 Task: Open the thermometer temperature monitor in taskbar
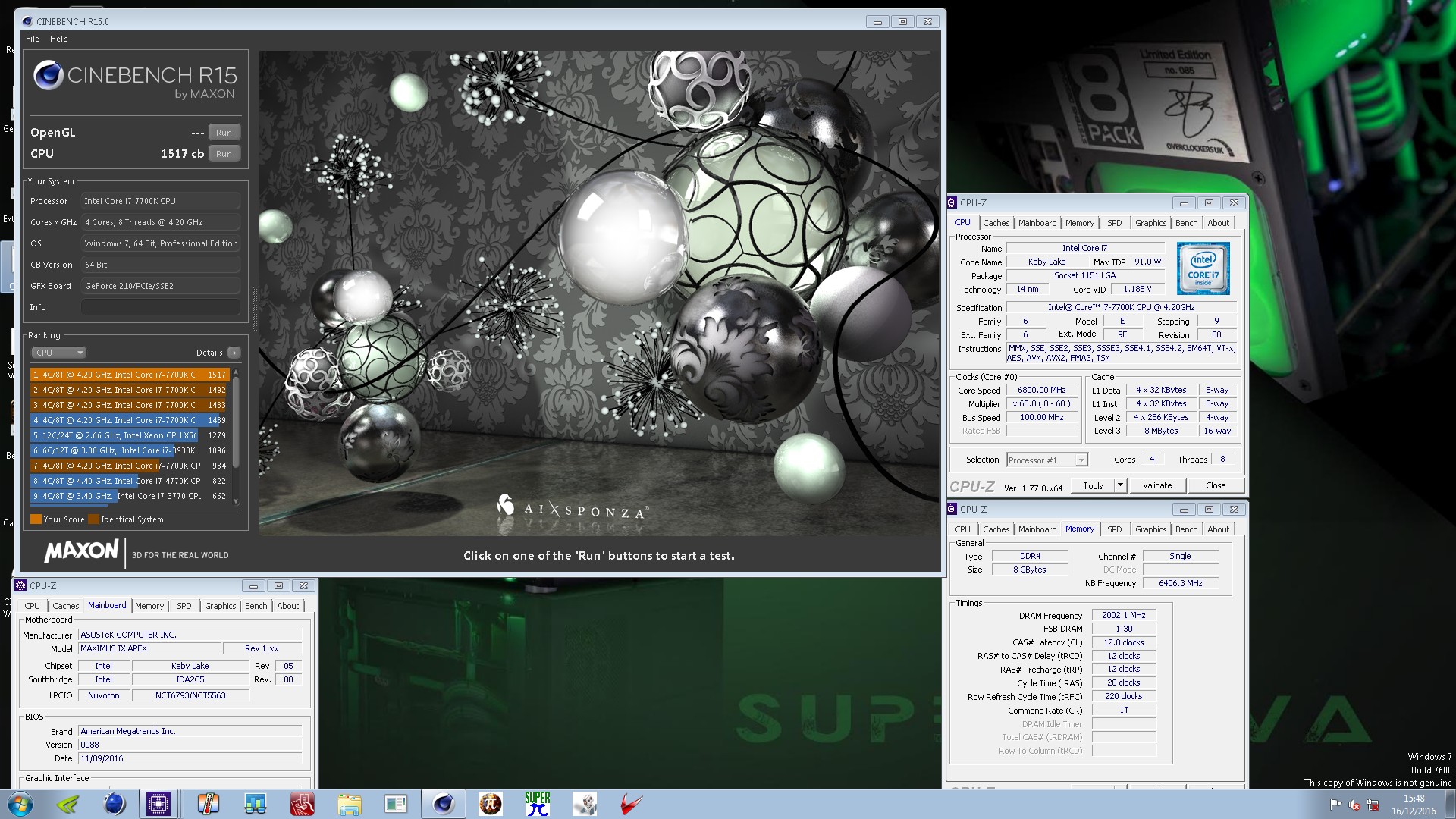208,804
